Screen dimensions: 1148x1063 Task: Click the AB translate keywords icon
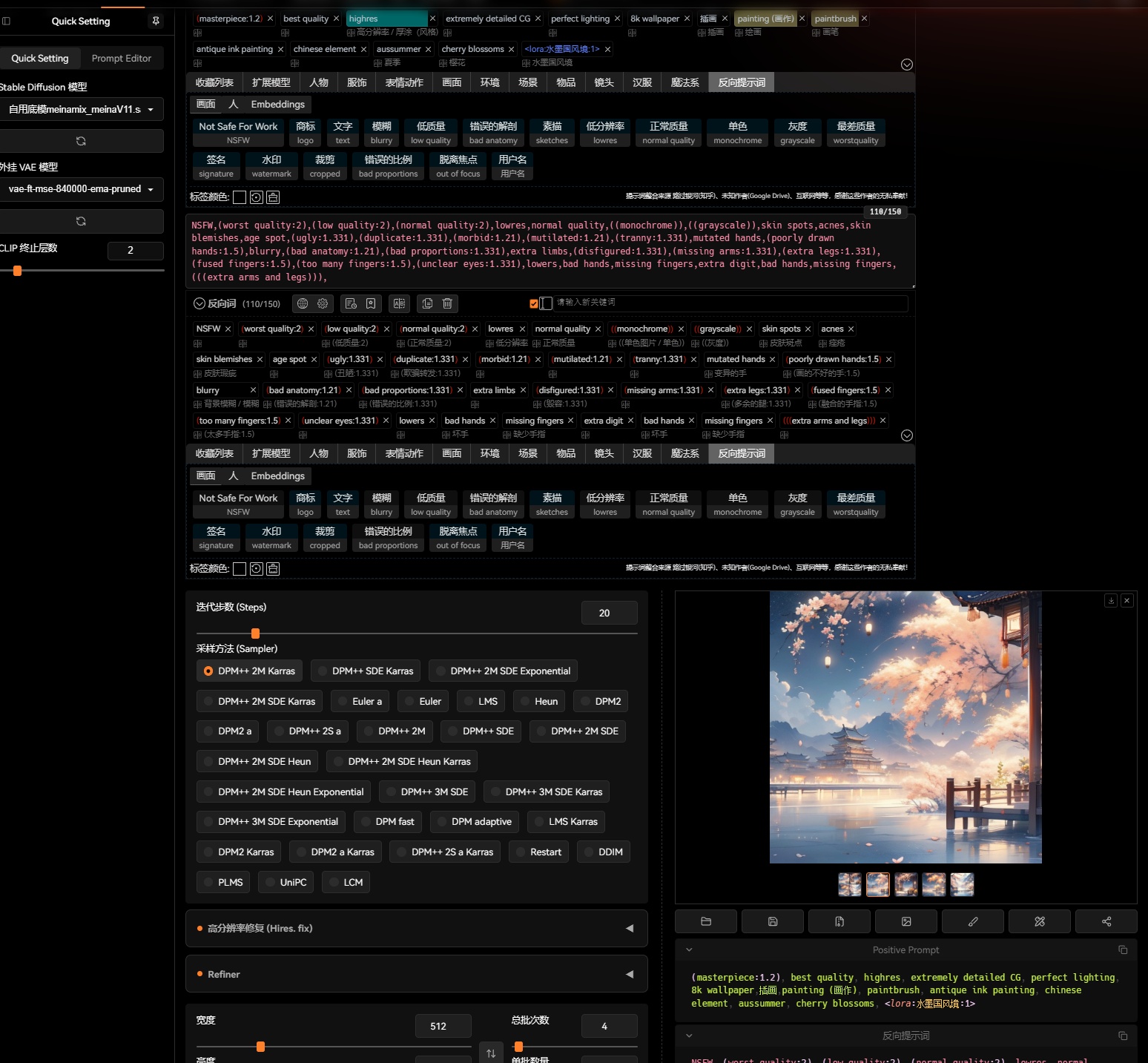click(400, 303)
